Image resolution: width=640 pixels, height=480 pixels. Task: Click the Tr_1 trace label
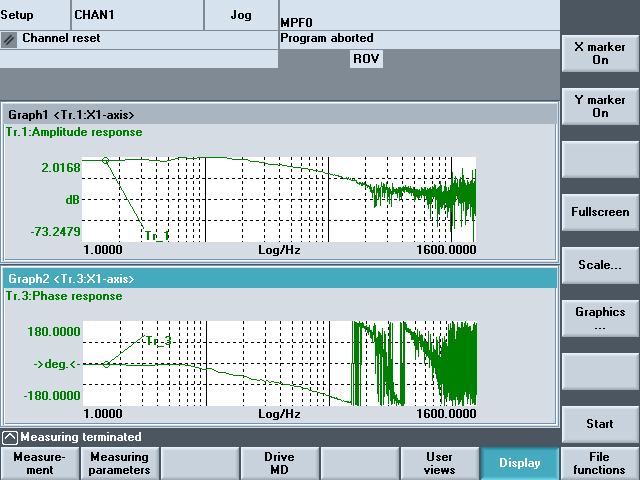157,236
